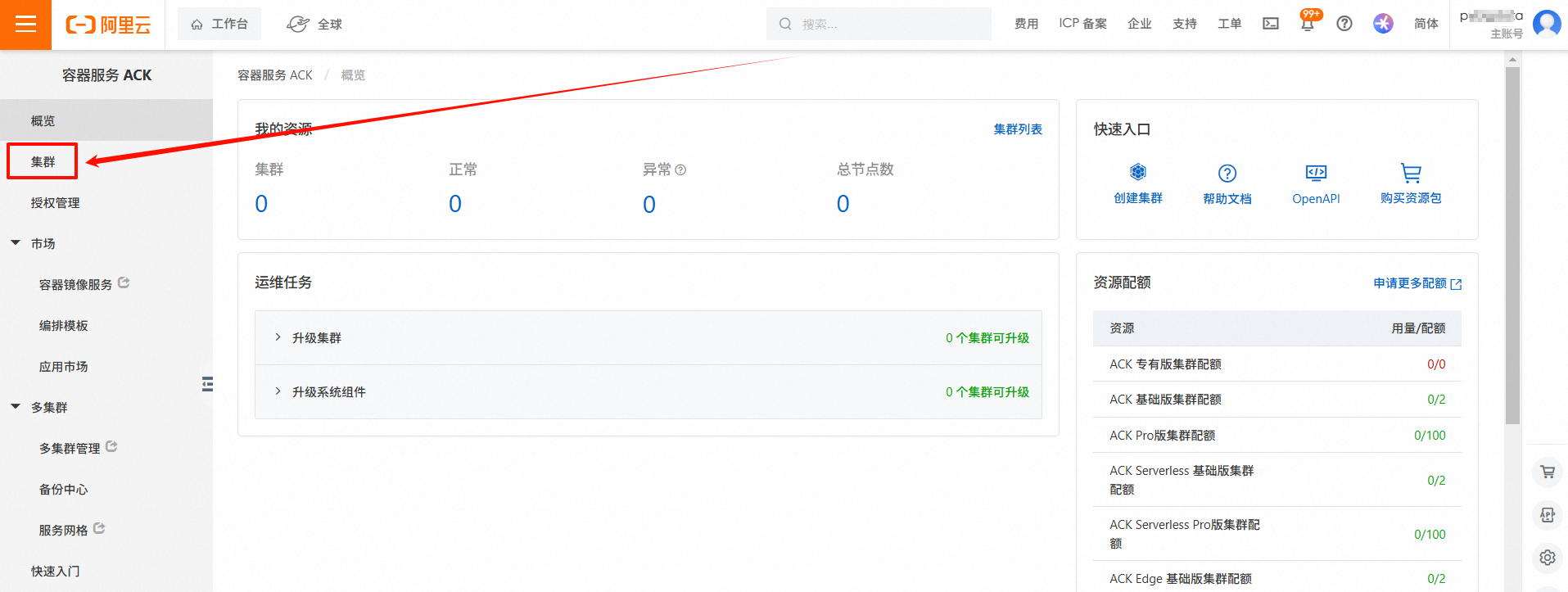The image size is (1568, 592).
Task: Click external link icon beside 容器镜像服务
Action: [124, 282]
